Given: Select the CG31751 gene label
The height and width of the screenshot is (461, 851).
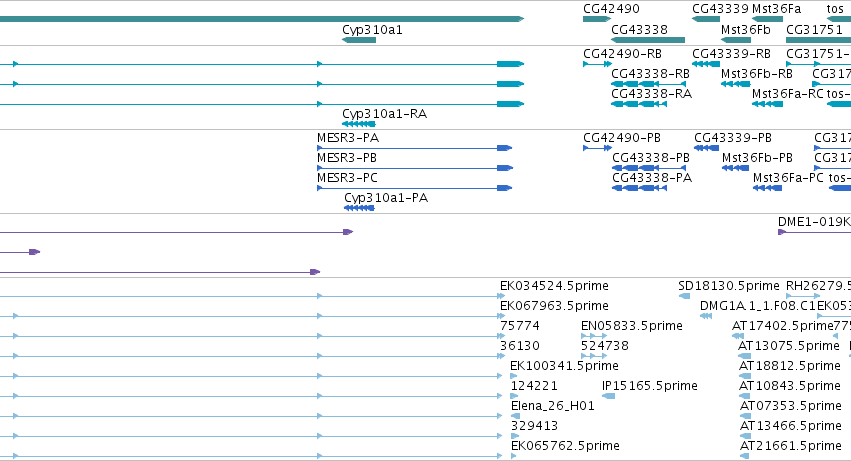Looking at the screenshot, I should 815,30.
